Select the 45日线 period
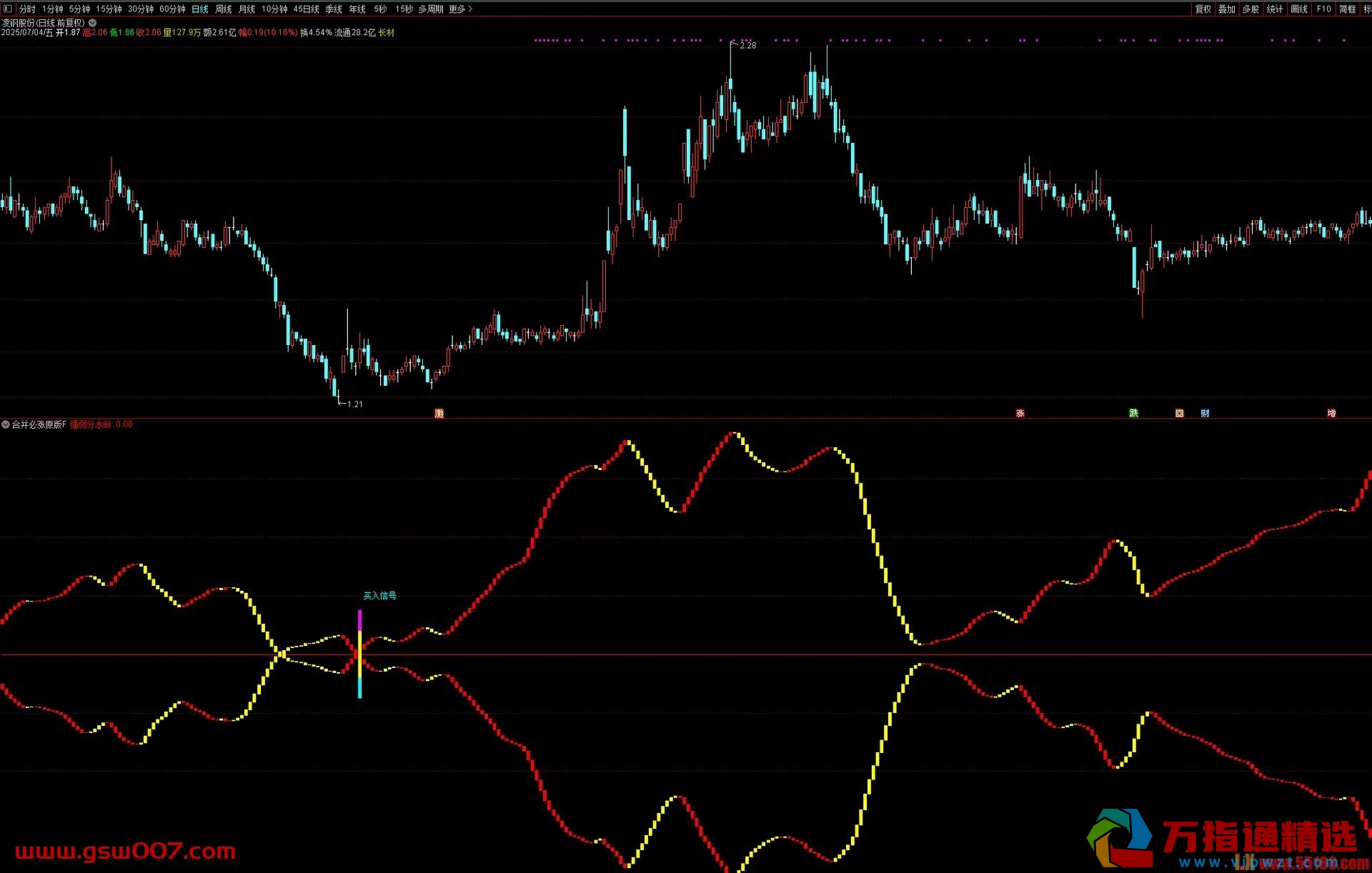 point(307,9)
